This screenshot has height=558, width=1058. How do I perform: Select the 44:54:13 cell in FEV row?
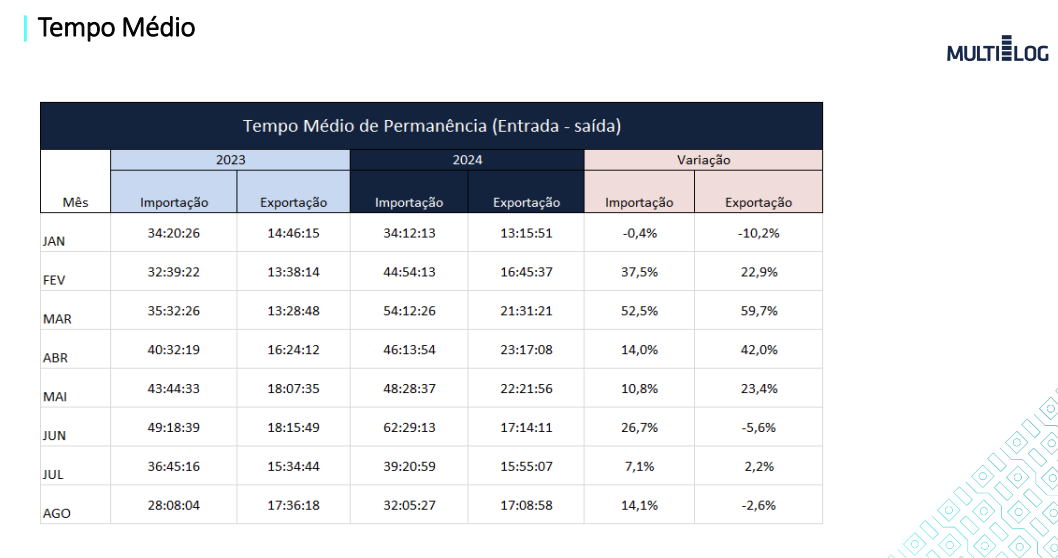(x=408, y=272)
